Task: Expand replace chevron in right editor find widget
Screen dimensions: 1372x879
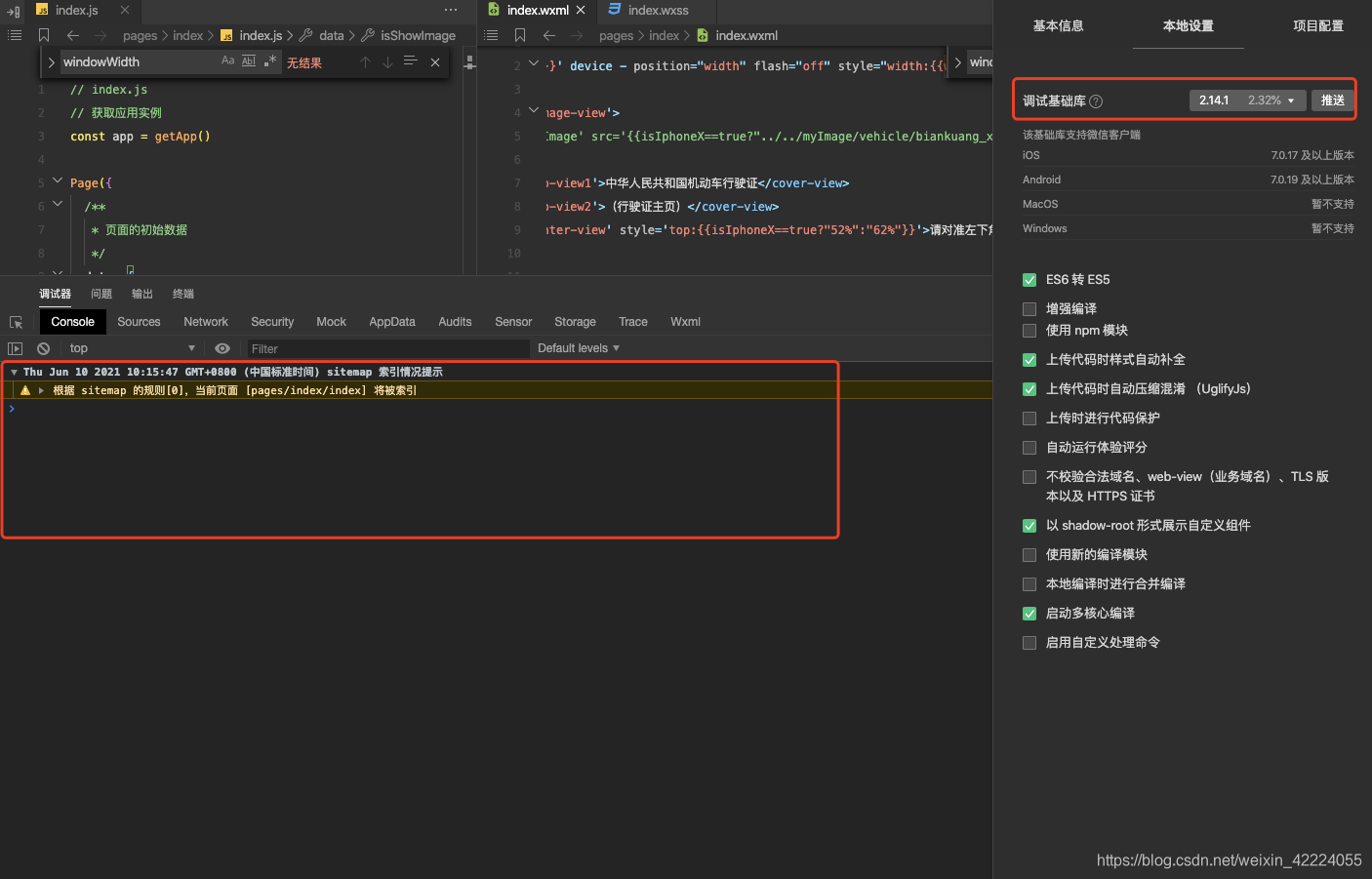Action: point(957,61)
